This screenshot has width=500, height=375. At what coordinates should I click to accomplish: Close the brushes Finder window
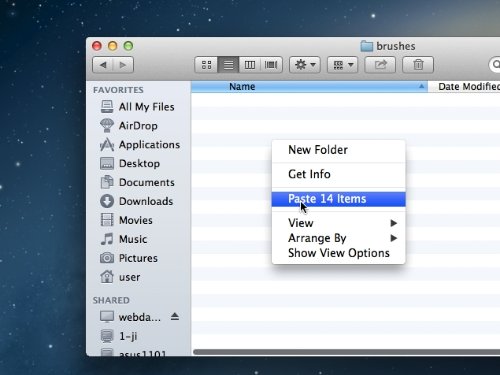(x=97, y=46)
